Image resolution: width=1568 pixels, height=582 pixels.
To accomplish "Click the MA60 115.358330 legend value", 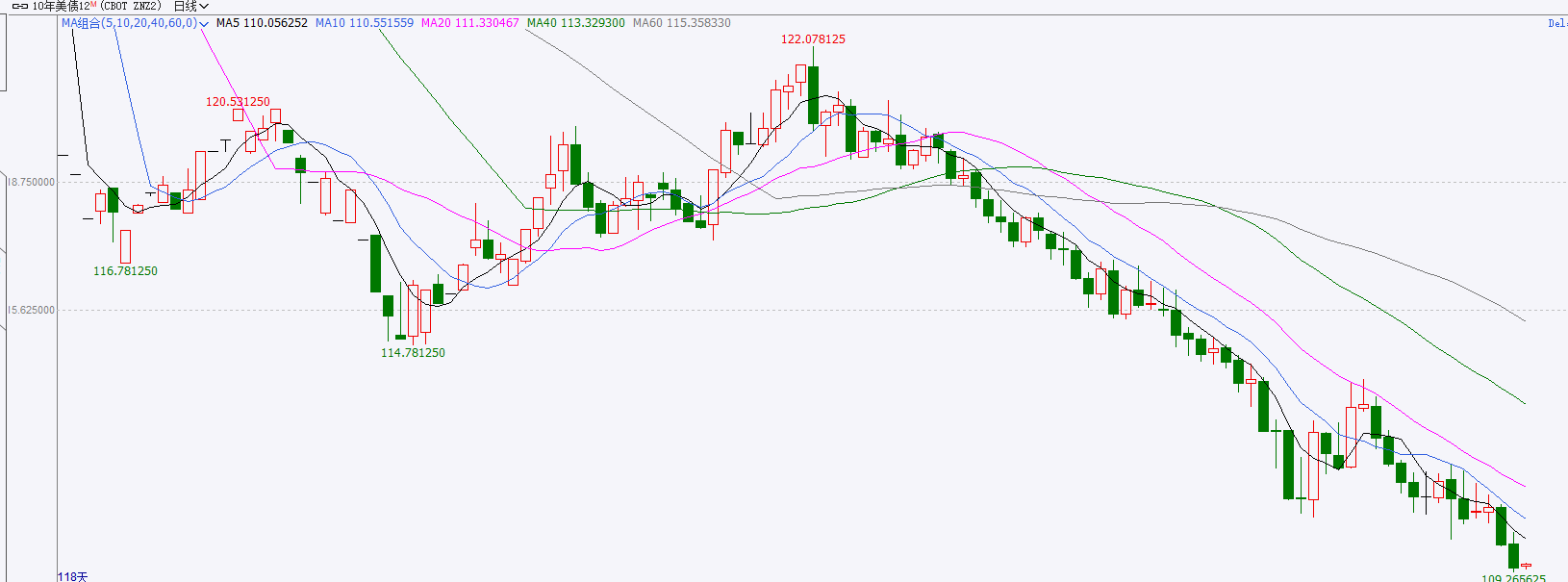I will click(682, 23).
